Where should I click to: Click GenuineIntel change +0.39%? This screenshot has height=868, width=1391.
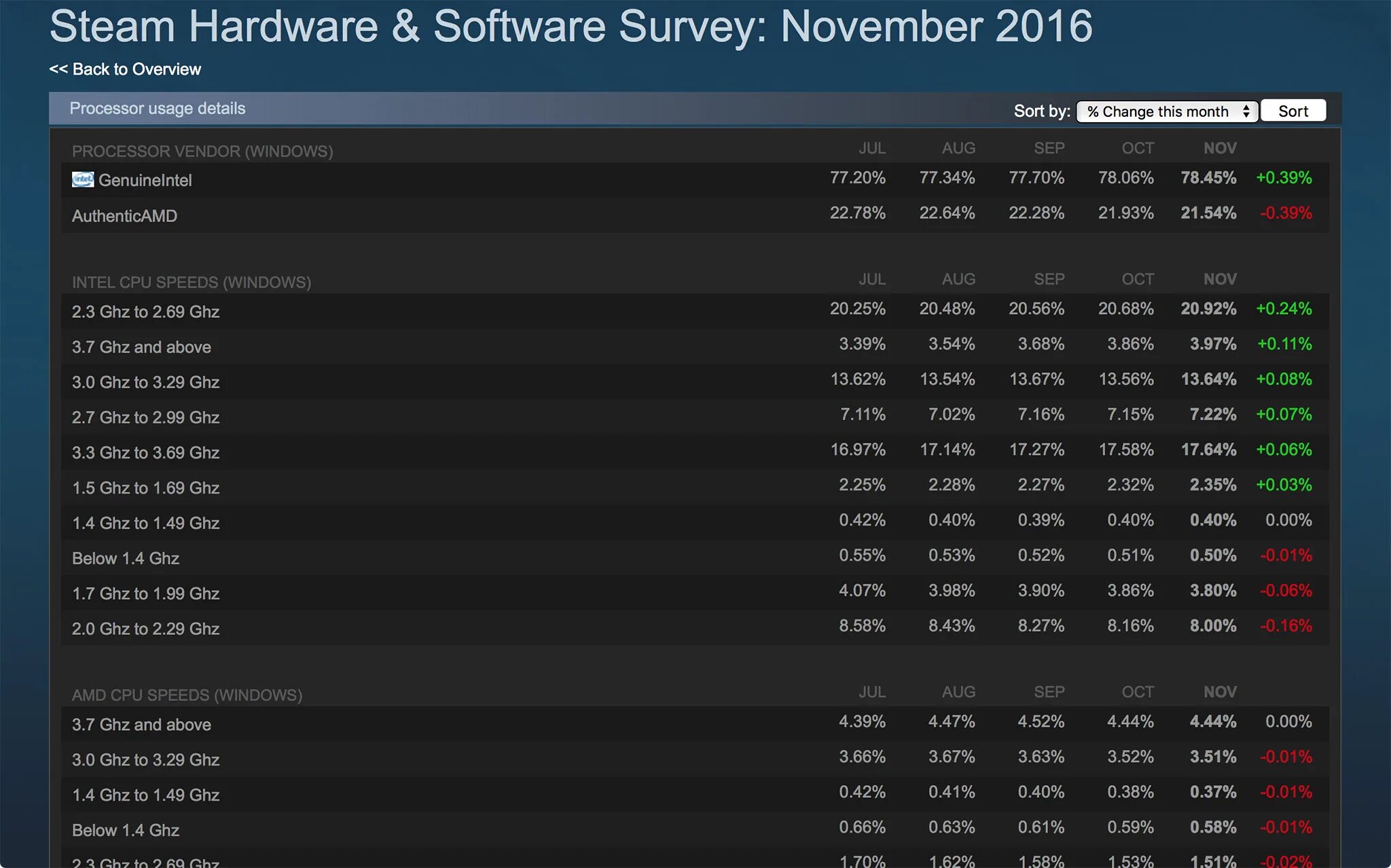(x=1284, y=178)
